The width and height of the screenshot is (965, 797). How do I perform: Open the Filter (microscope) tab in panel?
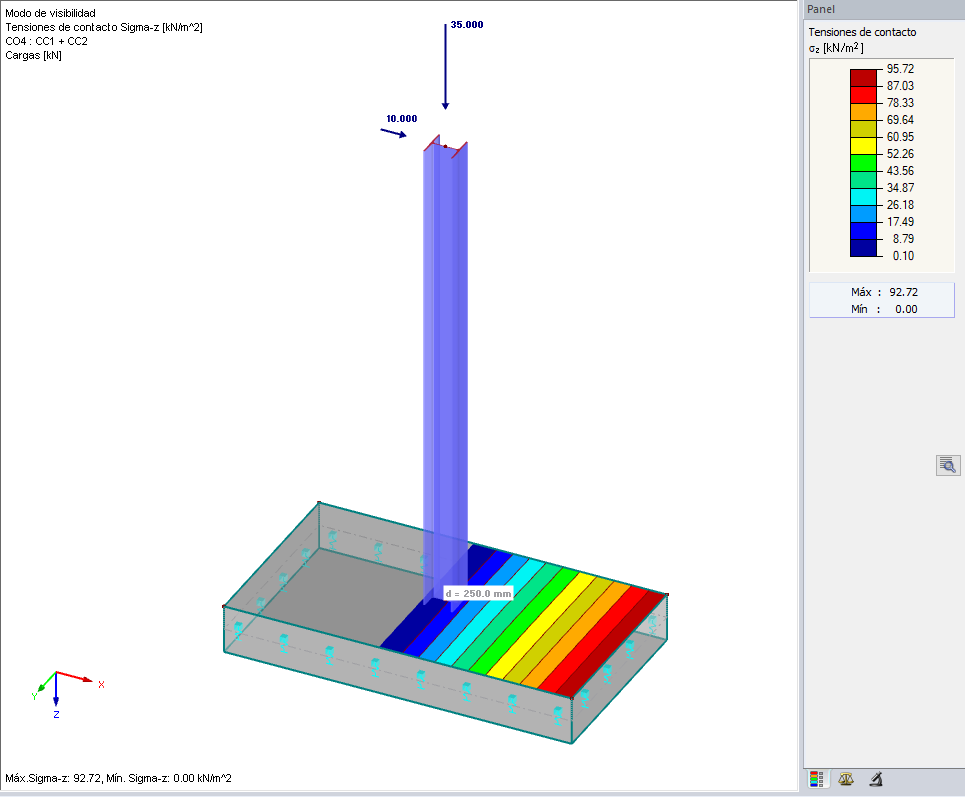[876, 779]
